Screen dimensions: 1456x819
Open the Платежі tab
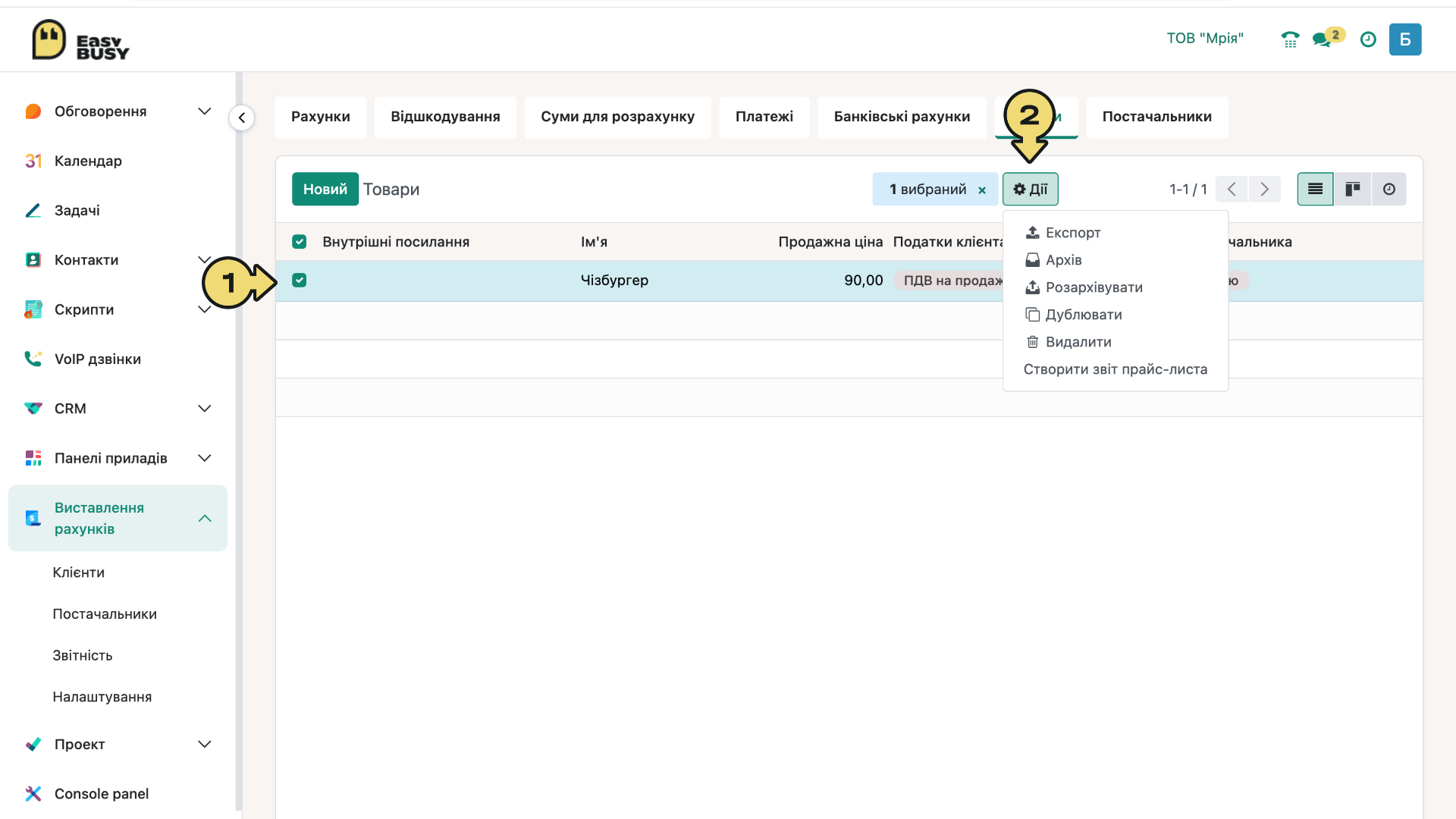pos(764,117)
